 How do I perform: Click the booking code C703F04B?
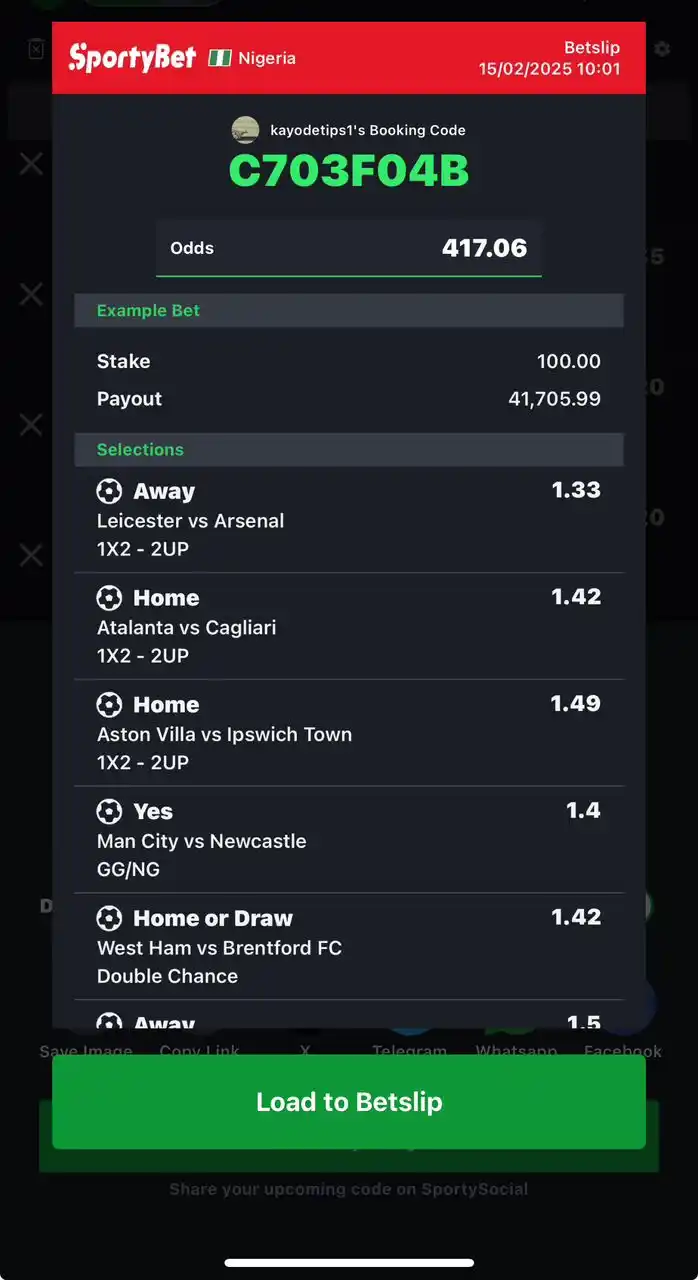(x=348, y=171)
